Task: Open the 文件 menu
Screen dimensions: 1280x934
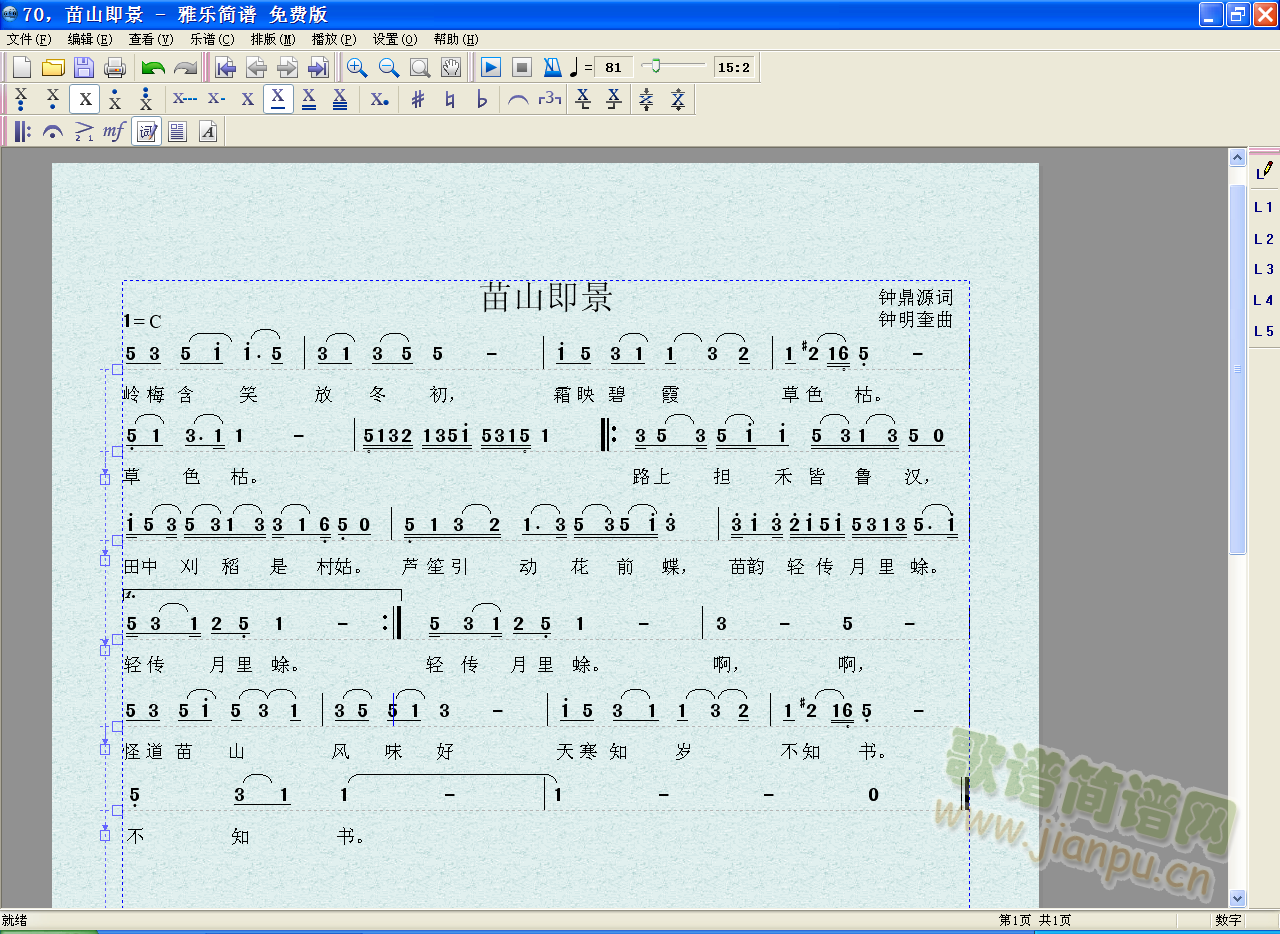Action: pyautogui.click(x=29, y=40)
